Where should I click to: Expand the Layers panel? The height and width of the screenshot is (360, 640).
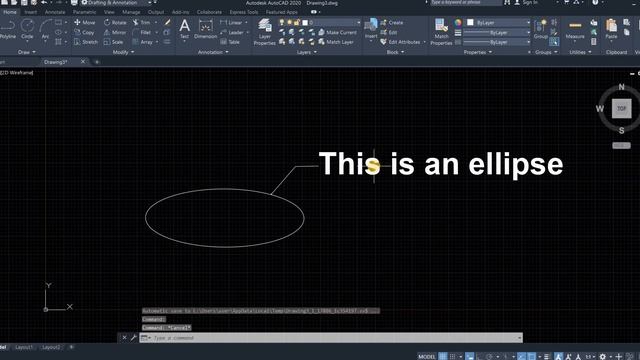307,52
